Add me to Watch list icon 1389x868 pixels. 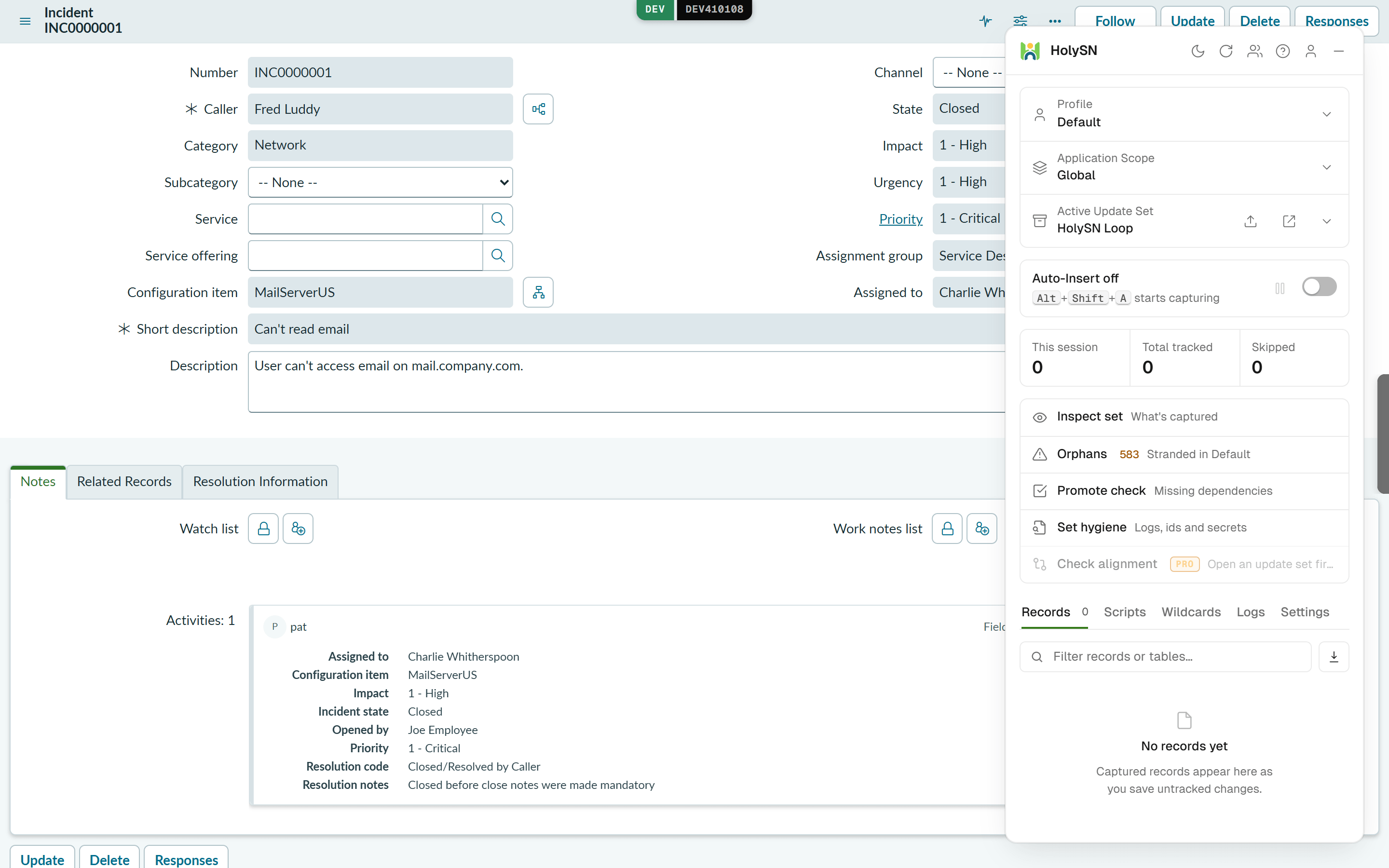coord(298,529)
